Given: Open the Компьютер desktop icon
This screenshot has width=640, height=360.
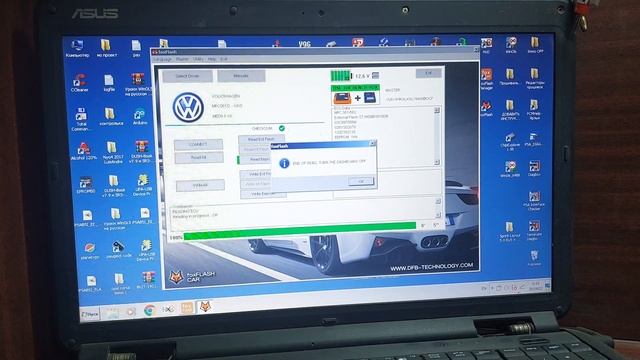Looking at the screenshot, I should [77, 48].
